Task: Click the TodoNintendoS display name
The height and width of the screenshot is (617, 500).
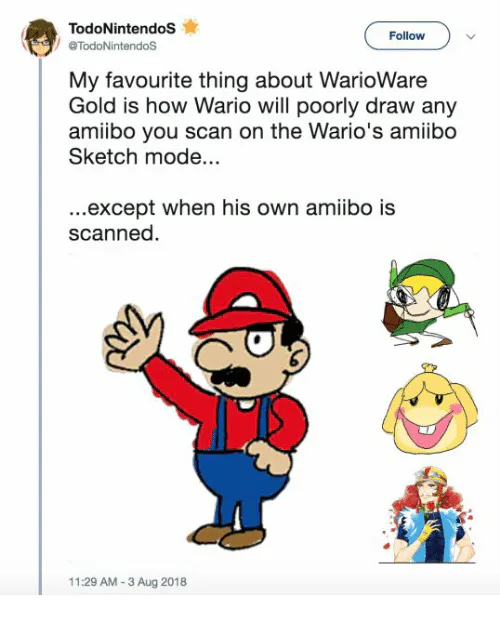Action: tap(122, 28)
